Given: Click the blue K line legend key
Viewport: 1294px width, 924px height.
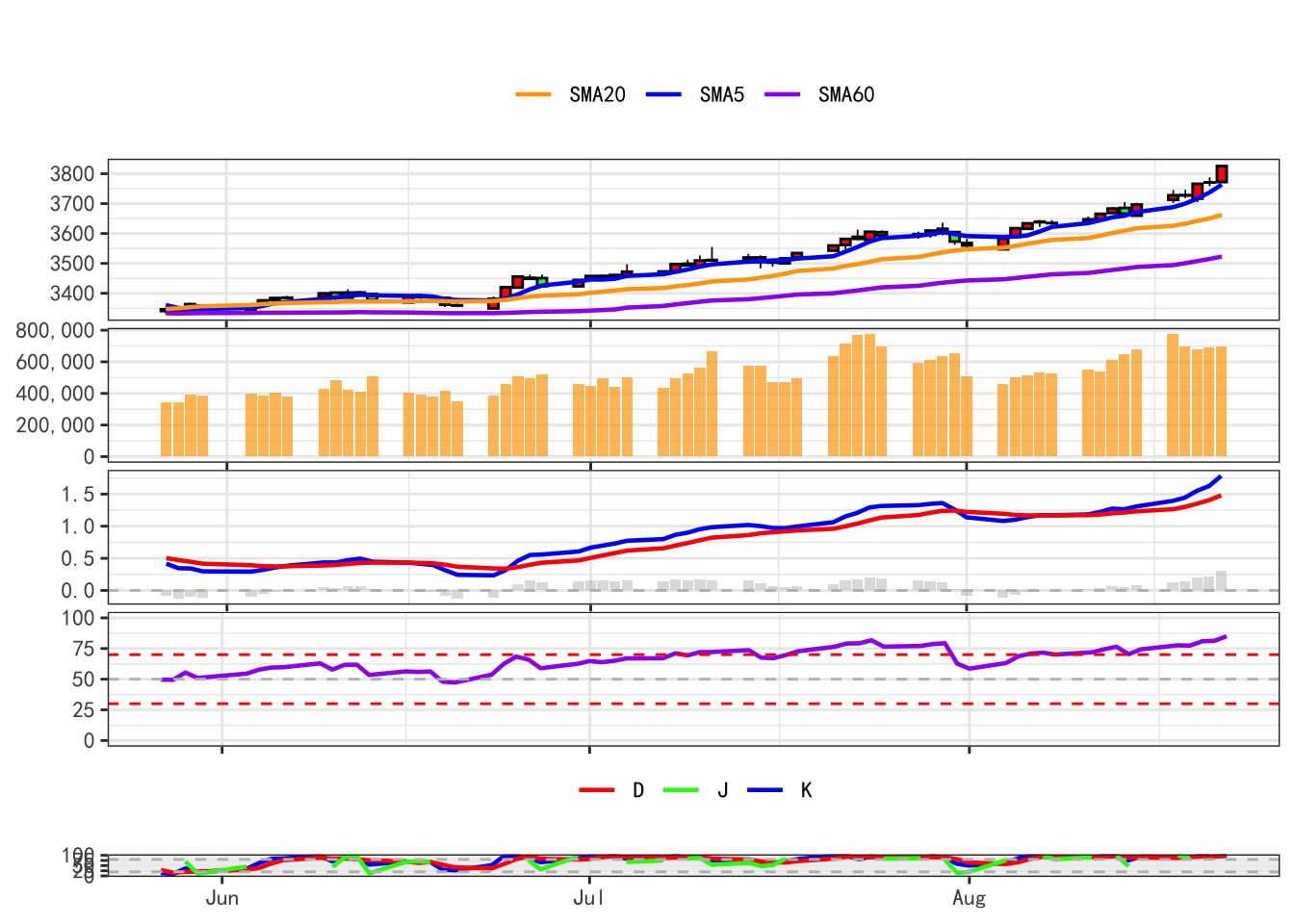Looking at the screenshot, I should (x=764, y=790).
